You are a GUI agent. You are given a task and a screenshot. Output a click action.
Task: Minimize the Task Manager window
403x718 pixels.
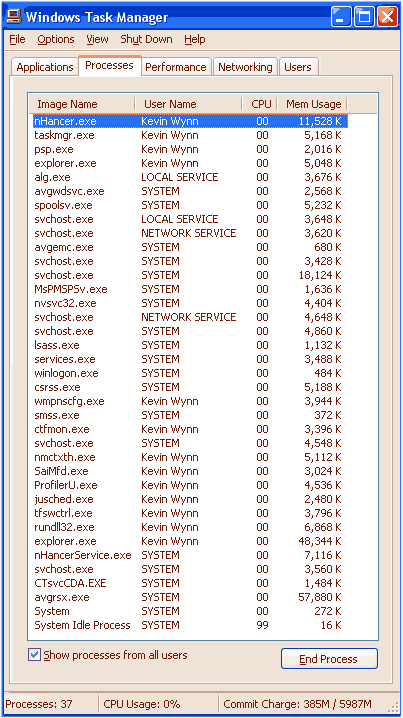(340, 17)
